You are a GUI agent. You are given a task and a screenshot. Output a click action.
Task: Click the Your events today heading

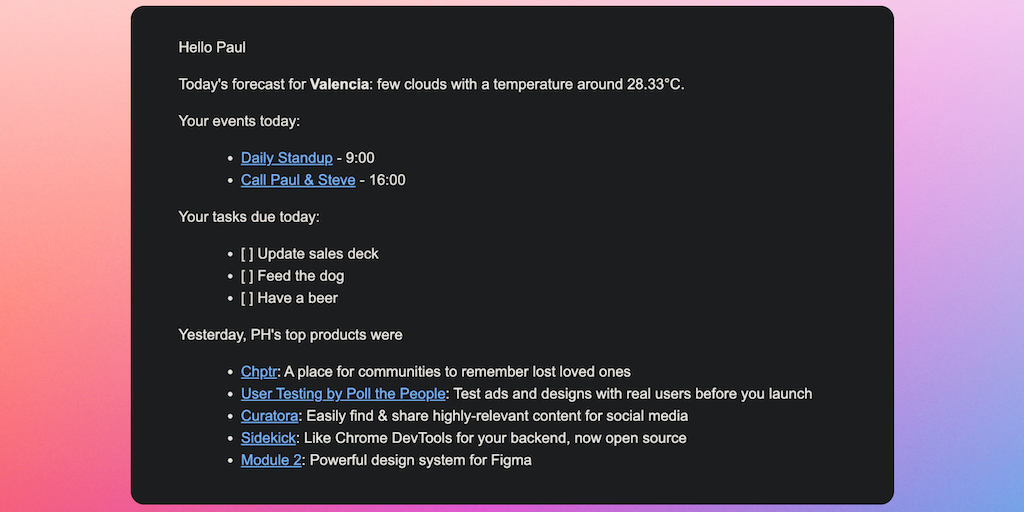click(x=239, y=121)
